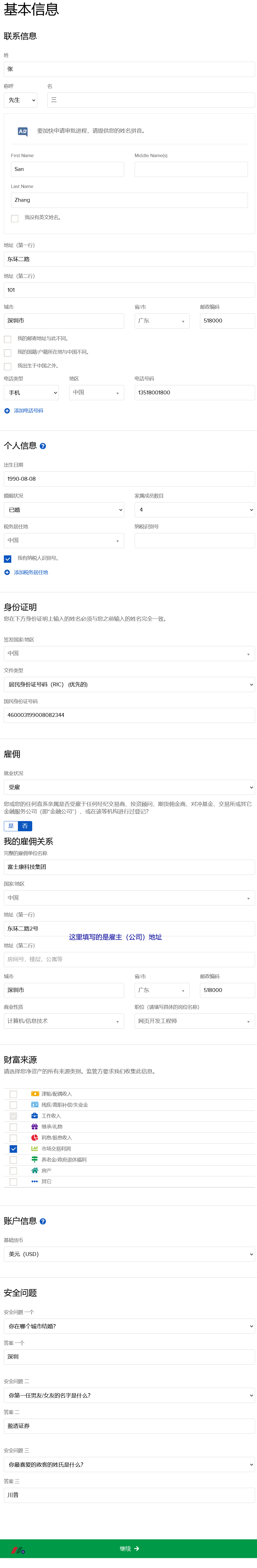Click the three-dots icon for 其它
Image resolution: width=257 pixels, height=1568 pixels.
coord(35,1182)
